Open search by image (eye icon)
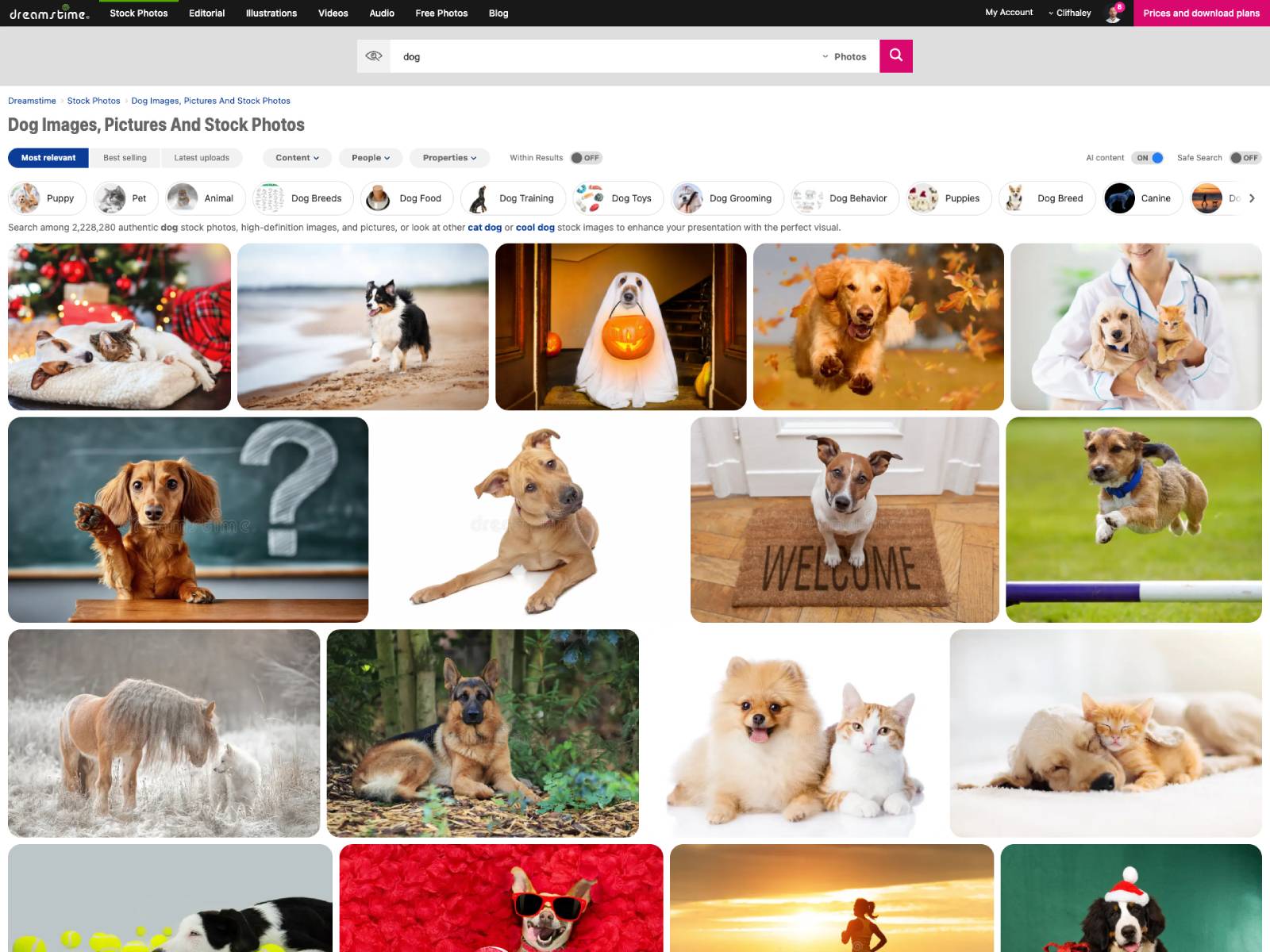This screenshot has height=952, width=1270. click(x=372, y=56)
